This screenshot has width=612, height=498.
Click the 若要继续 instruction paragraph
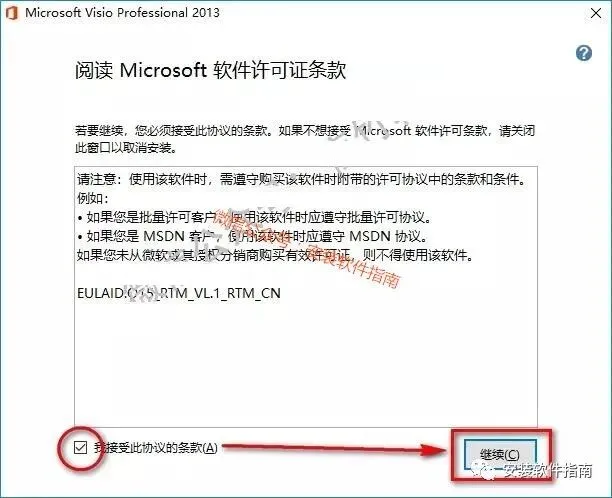[x=304, y=139]
